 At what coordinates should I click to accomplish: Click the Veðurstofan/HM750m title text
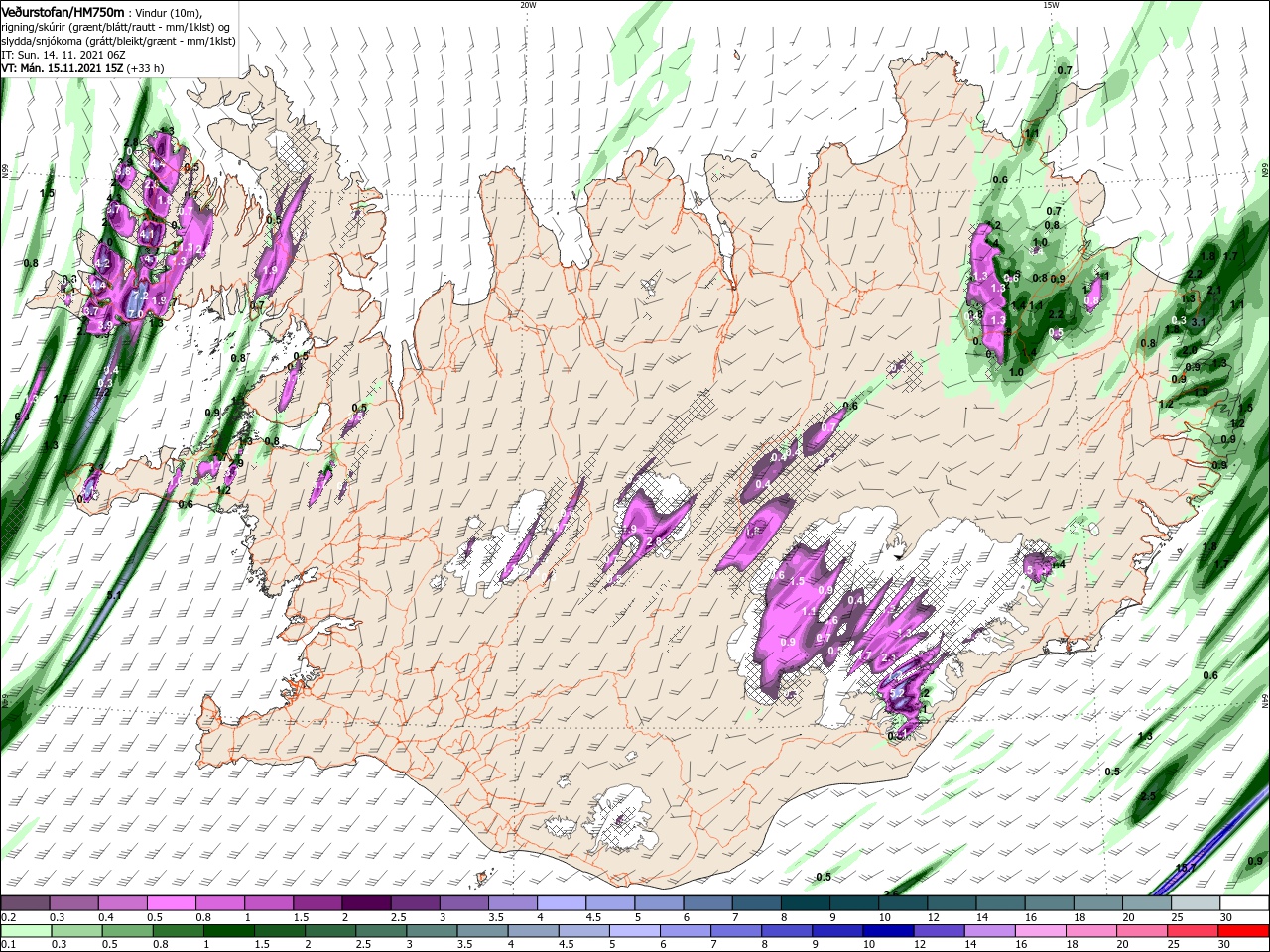click(x=63, y=12)
